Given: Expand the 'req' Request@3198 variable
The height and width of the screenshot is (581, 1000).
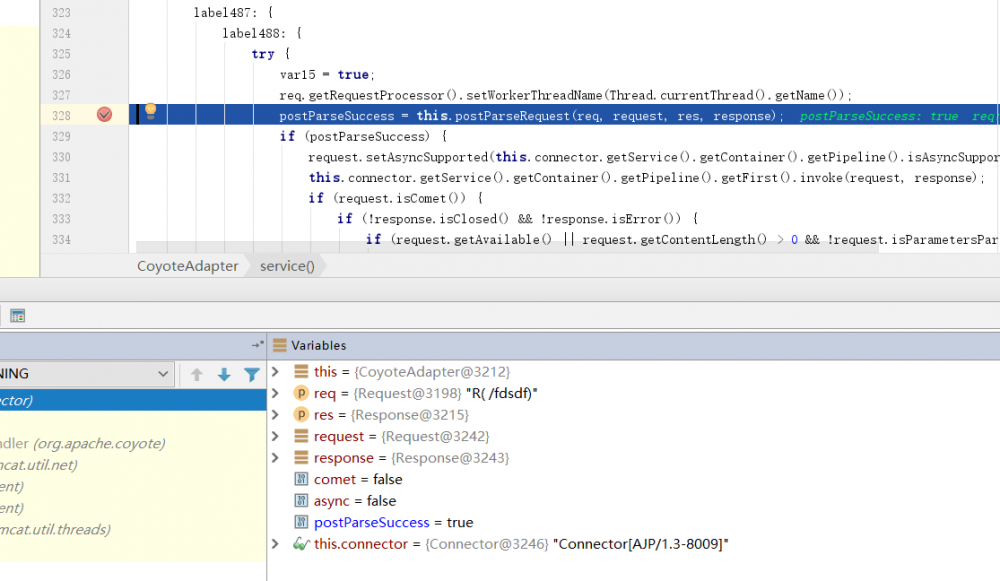Looking at the screenshot, I should click(x=276, y=393).
